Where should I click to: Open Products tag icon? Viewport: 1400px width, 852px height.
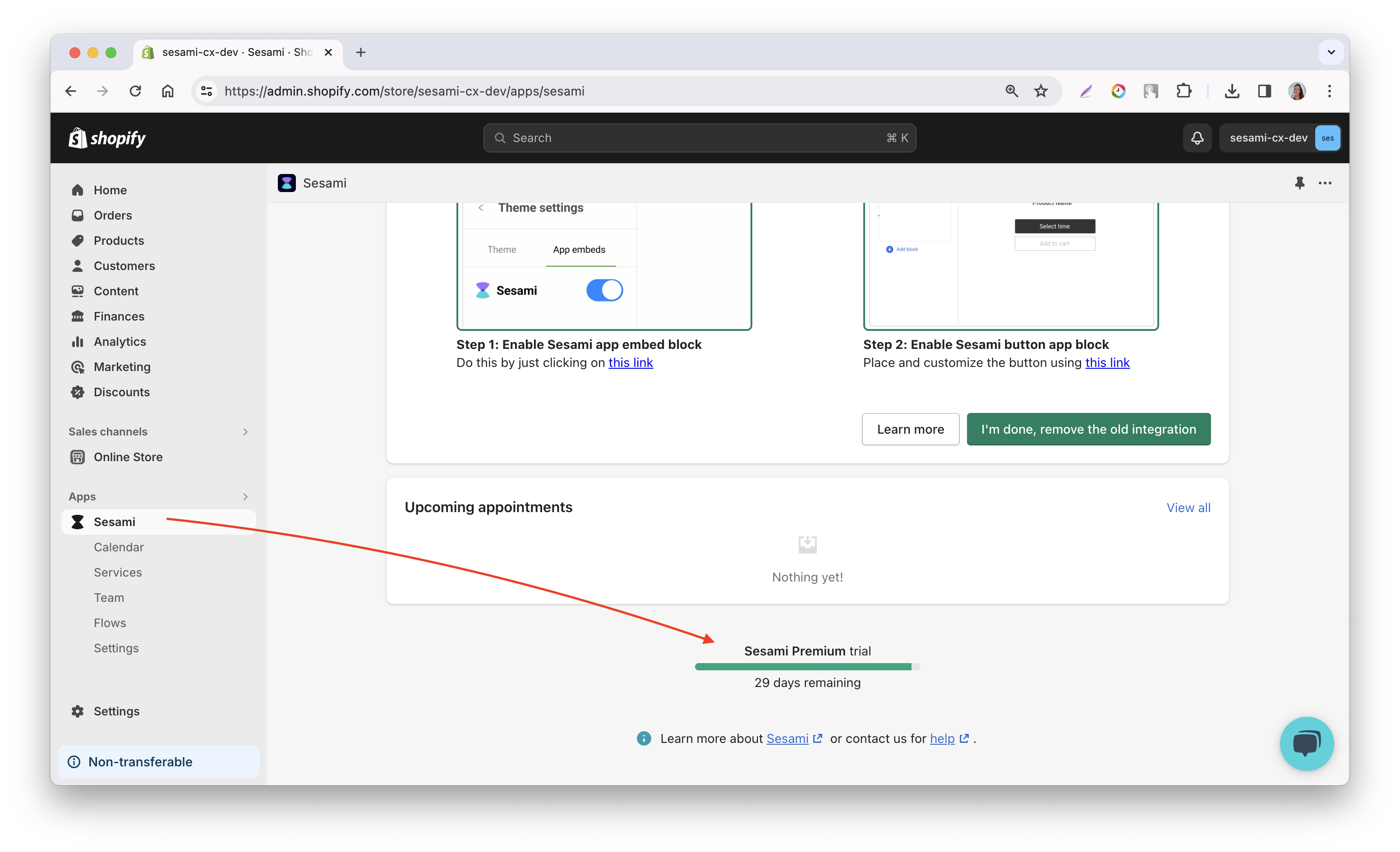coord(78,240)
